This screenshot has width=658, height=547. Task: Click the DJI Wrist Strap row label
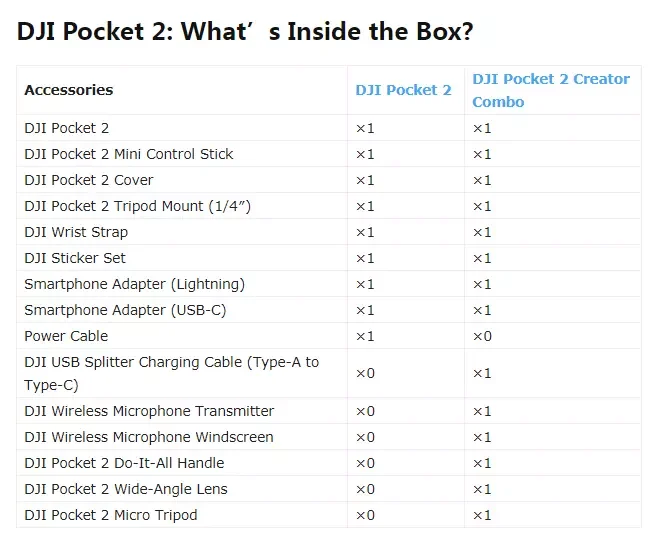[76, 232]
